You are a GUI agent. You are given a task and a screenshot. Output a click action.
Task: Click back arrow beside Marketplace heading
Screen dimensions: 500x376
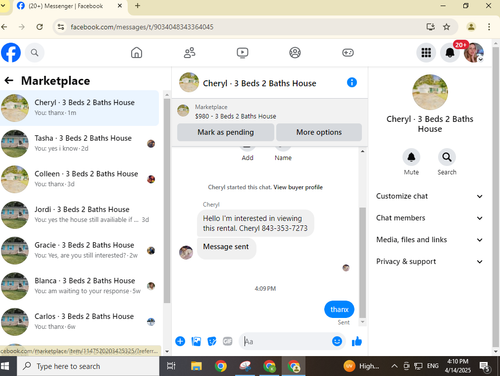9,80
